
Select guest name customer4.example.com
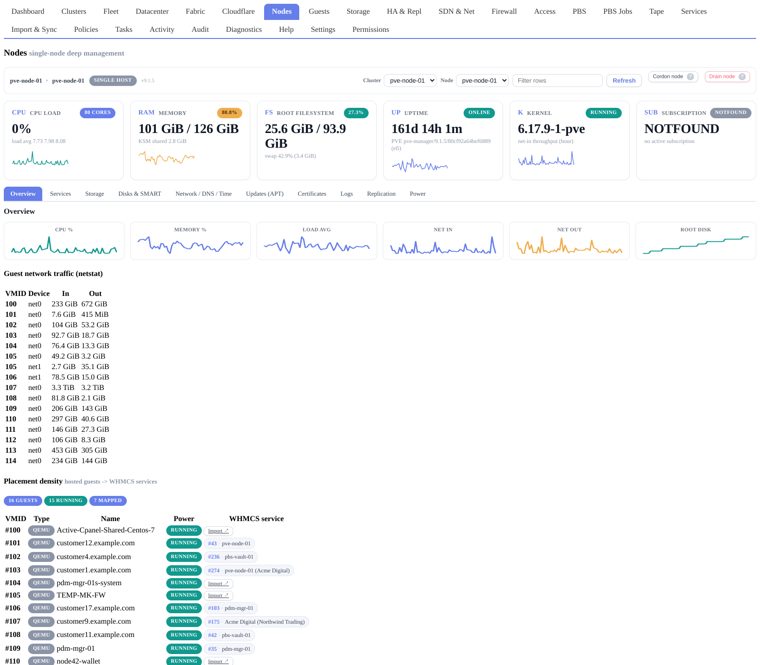(94, 557)
